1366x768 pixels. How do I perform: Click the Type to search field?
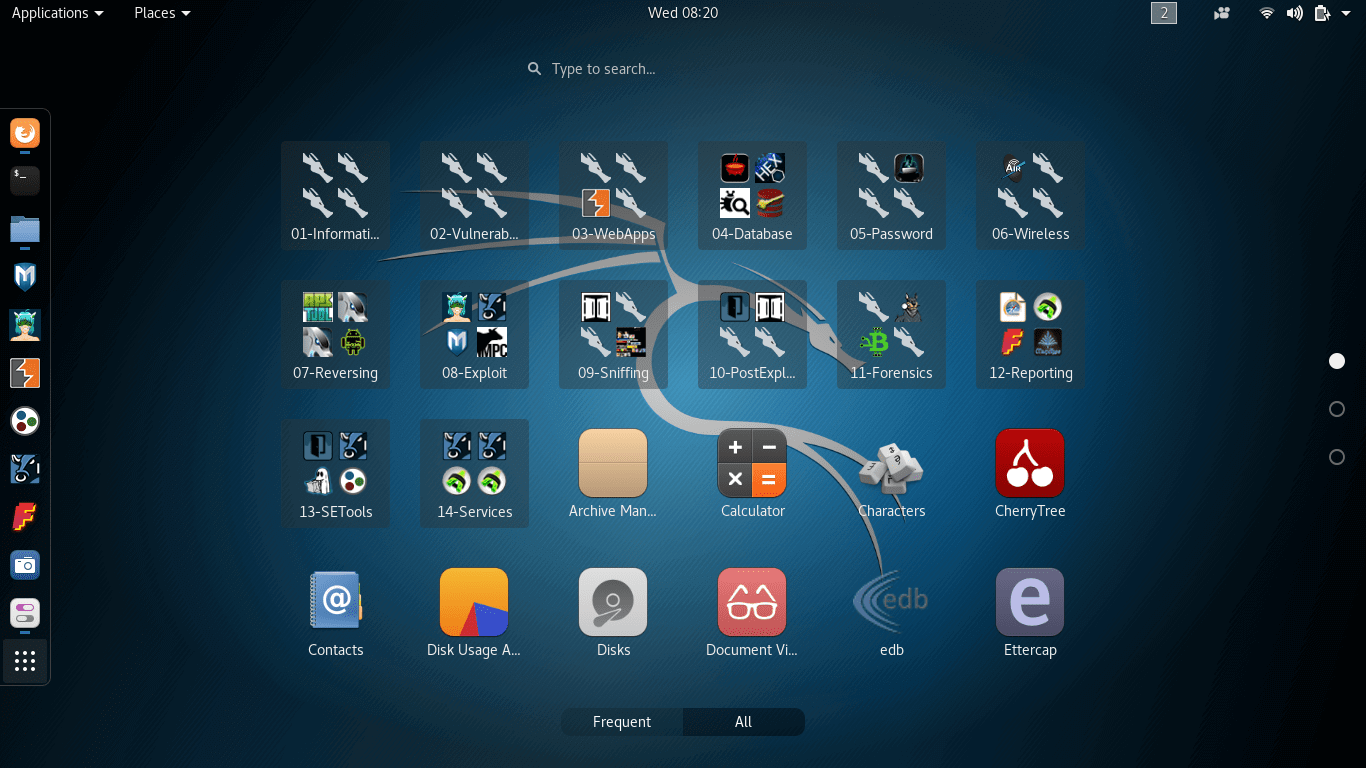coord(683,69)
